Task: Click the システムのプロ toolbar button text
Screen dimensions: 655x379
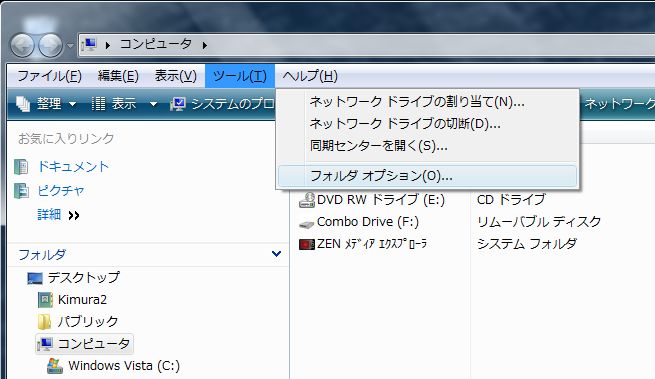Action: (x=232, y=104)
